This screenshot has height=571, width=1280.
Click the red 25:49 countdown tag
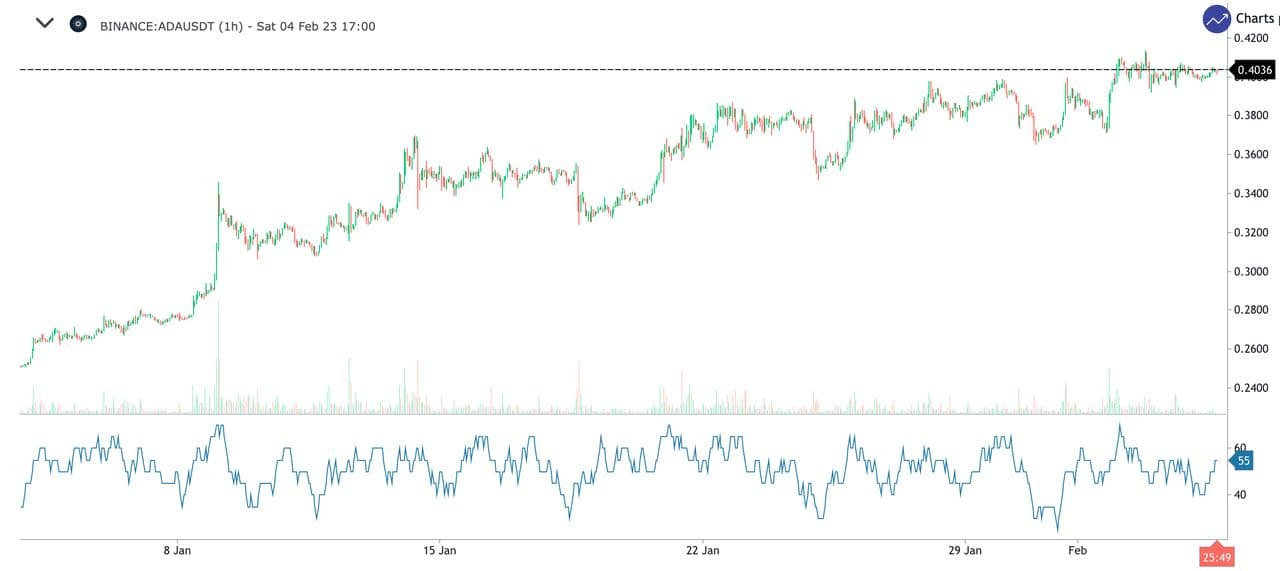click(x=1216, y=557)
